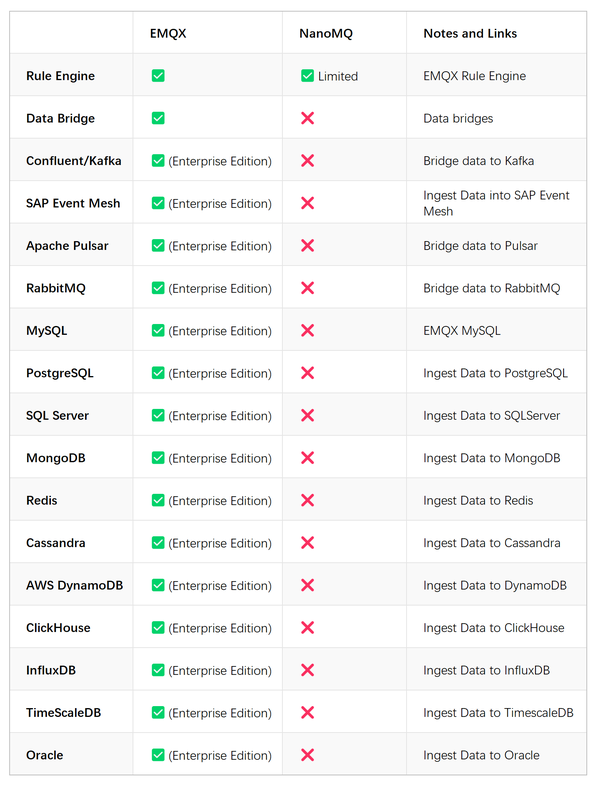Click the Notes and Links column header

tap(470, 33)
